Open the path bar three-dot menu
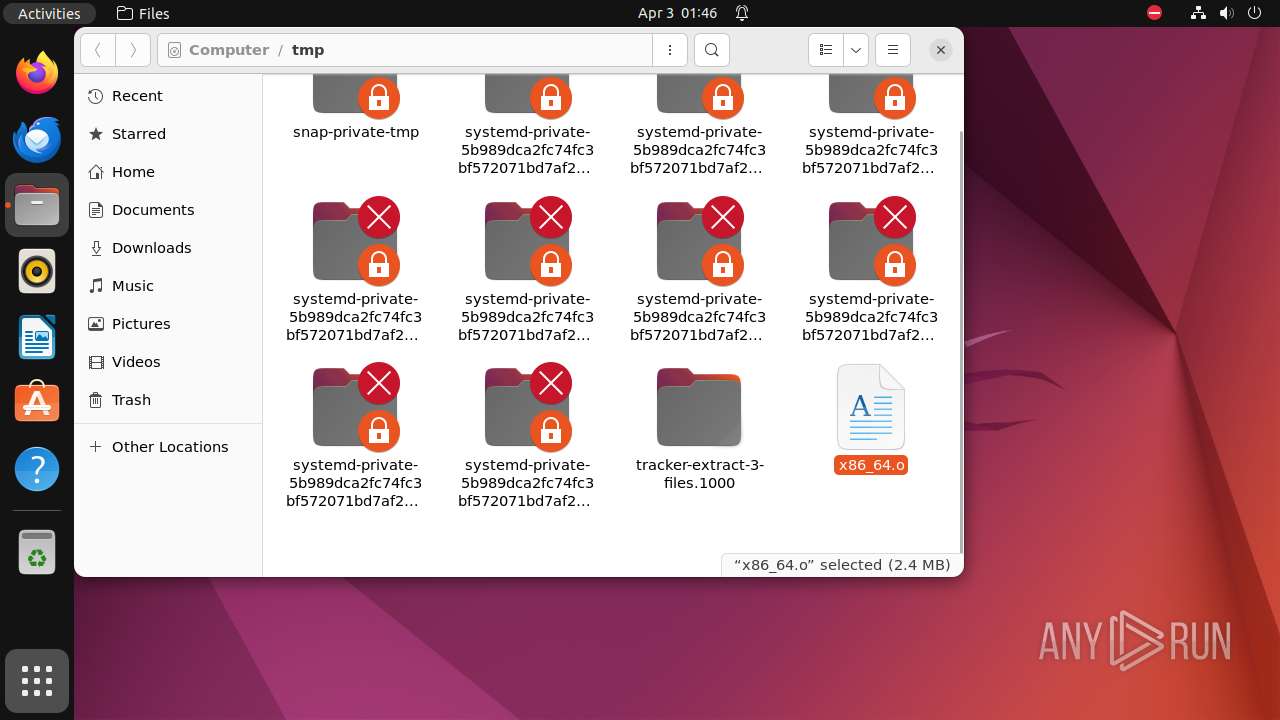Screen dimensions: 1280x720 669,50
